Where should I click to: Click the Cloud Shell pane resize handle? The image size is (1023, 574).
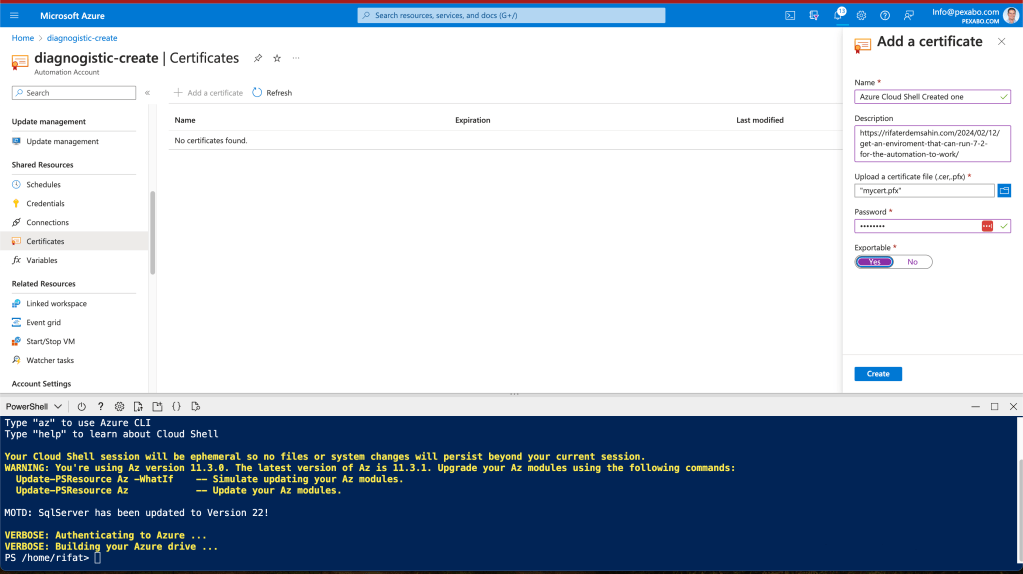(514, 394)
